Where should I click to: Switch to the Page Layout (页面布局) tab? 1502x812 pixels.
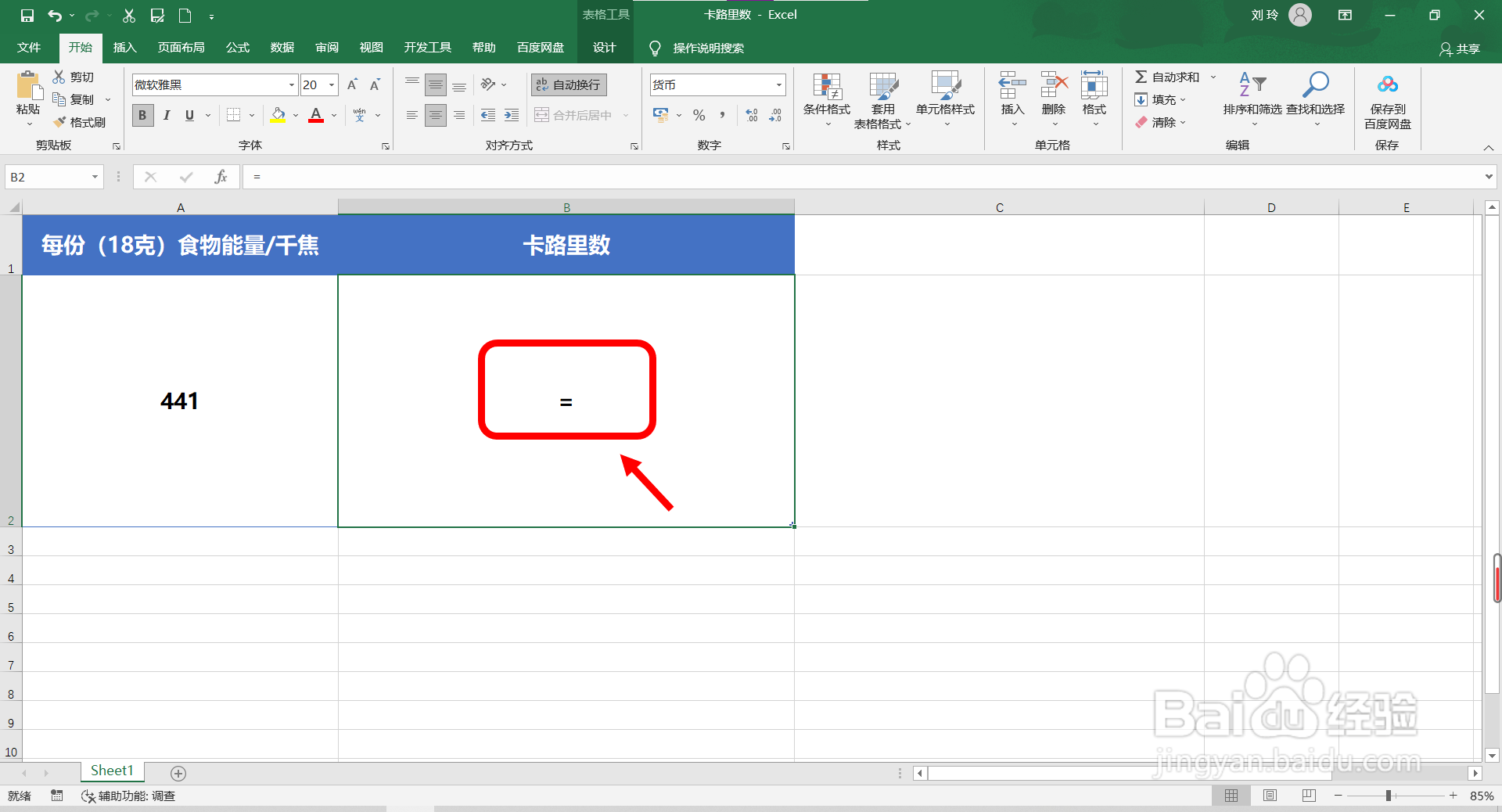pyautogui.click(x=181, y=48)
